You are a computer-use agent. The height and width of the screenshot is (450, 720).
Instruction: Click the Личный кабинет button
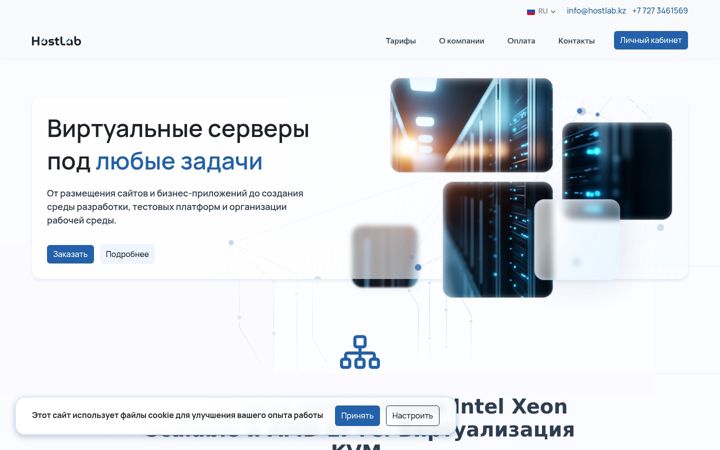tap(651, 40)
